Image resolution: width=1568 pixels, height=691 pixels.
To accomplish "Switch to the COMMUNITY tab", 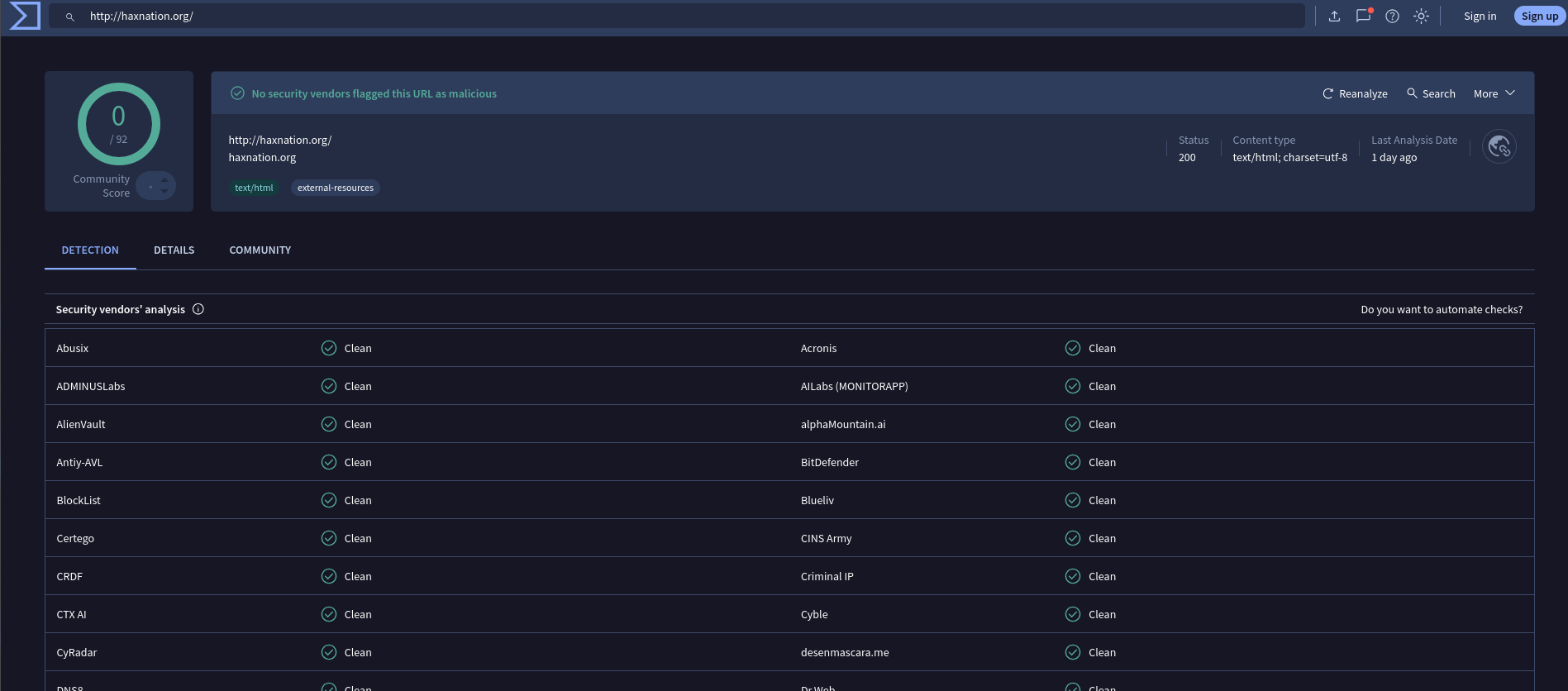I will tap(260, 250).
